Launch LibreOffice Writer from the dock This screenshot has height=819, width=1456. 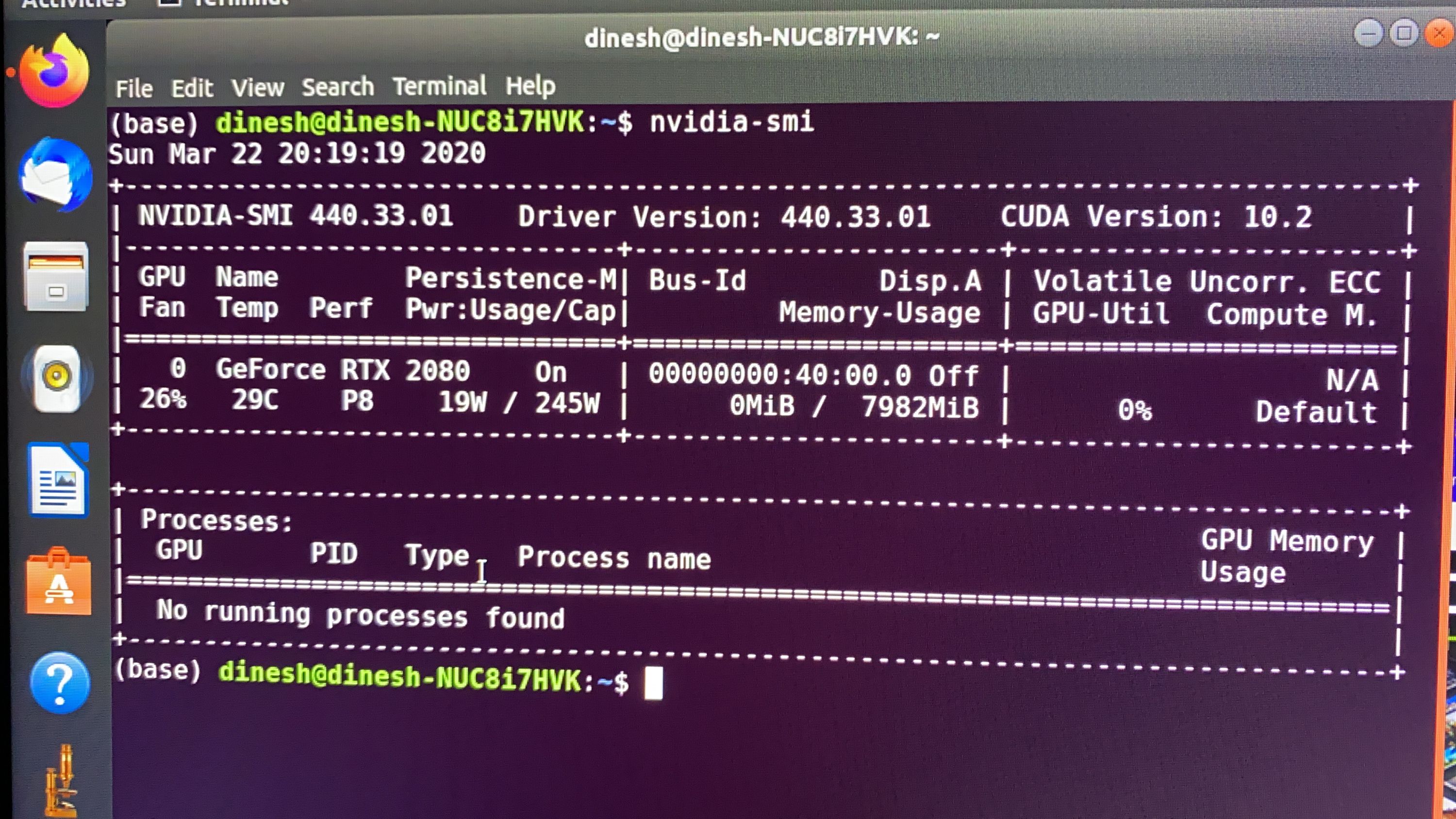[x=58, y=480]
